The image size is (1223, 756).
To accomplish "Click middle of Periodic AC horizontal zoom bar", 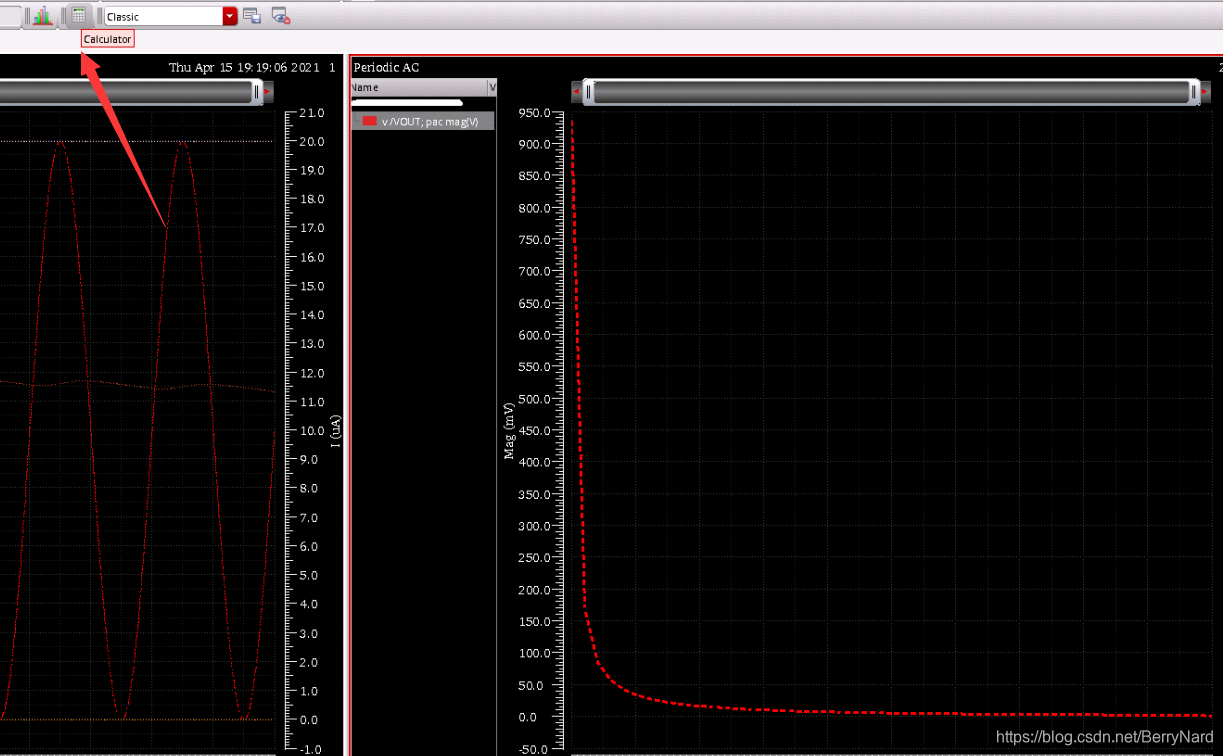I will pyautogui.click(x=890, y=92).
